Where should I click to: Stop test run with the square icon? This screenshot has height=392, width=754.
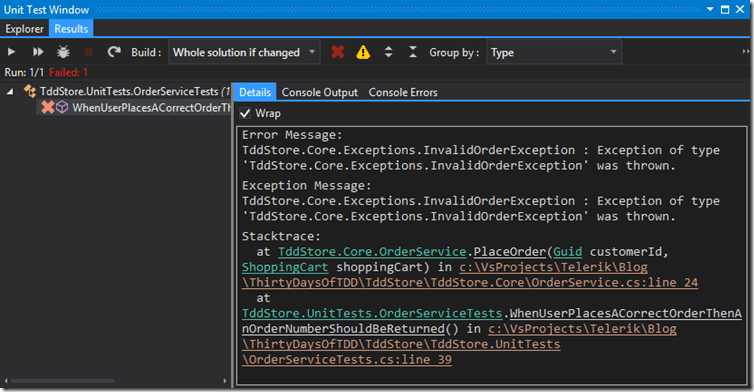pyautogui.click(x=88, y=52)
